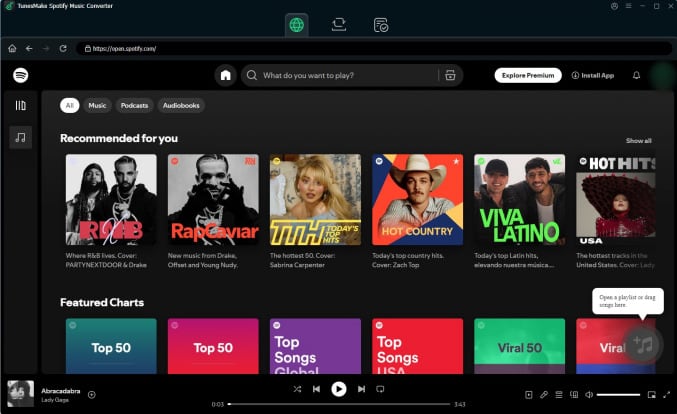677x414 pixels.
Task: Open the Converting tab icon in TunesMake
Action: click(339, 25)
